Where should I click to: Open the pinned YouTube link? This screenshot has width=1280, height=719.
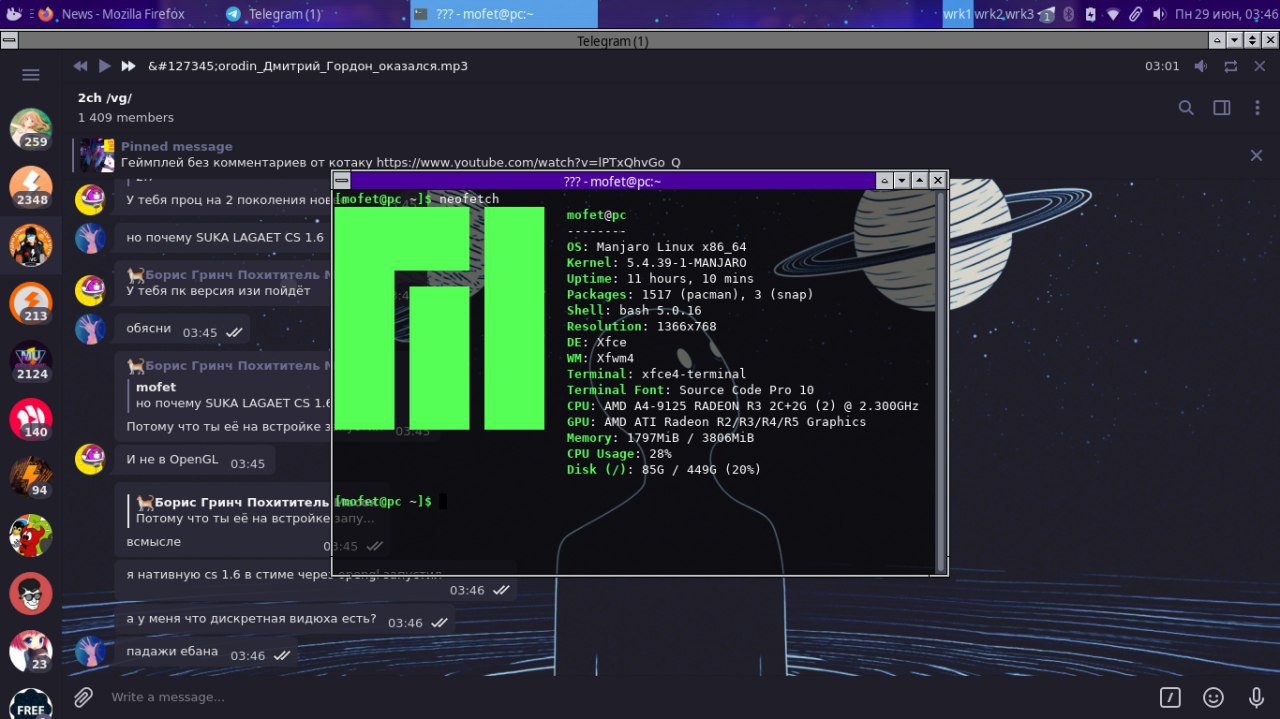coord(528,162)
